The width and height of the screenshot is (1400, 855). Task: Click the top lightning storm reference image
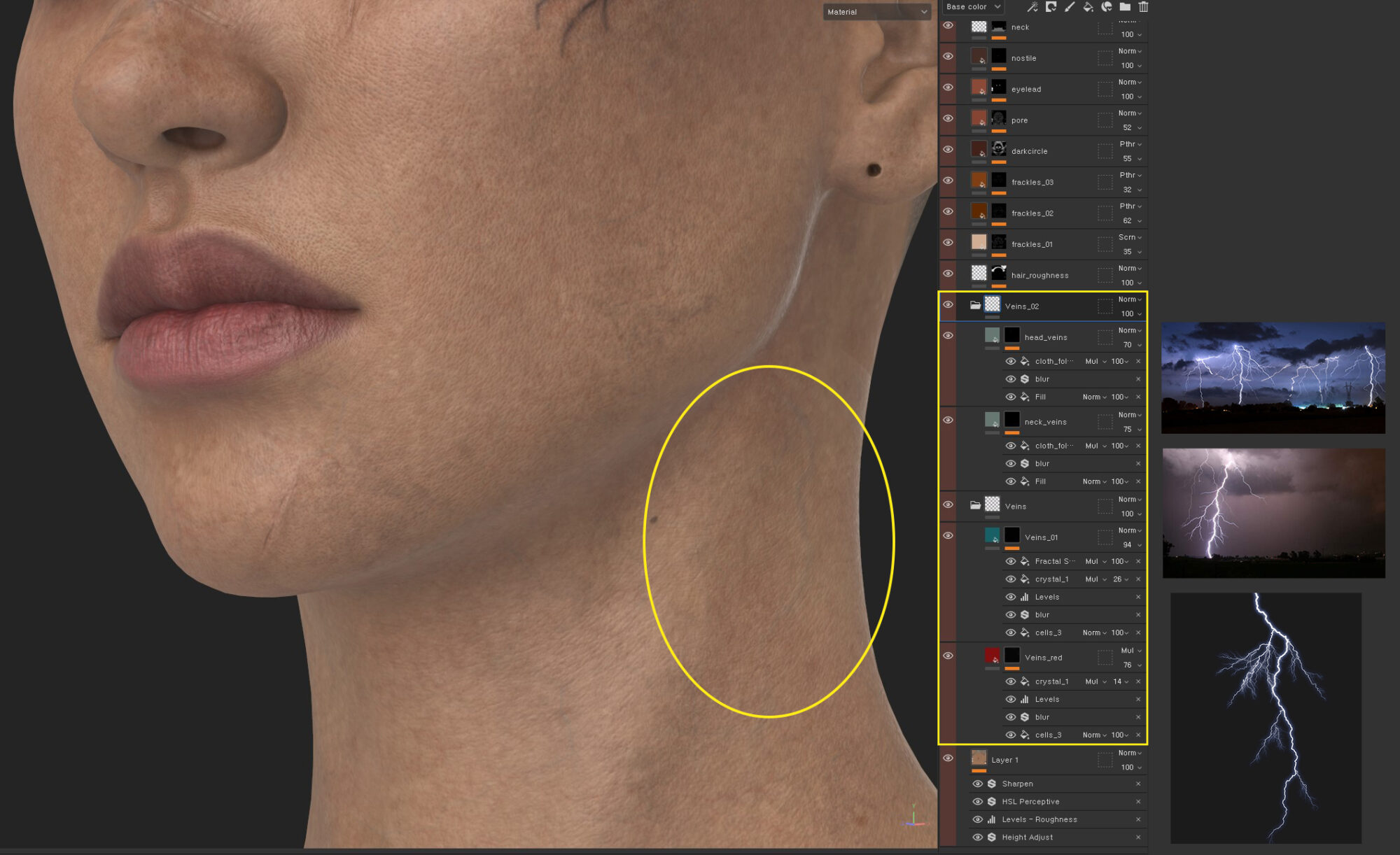[1273, 378]
